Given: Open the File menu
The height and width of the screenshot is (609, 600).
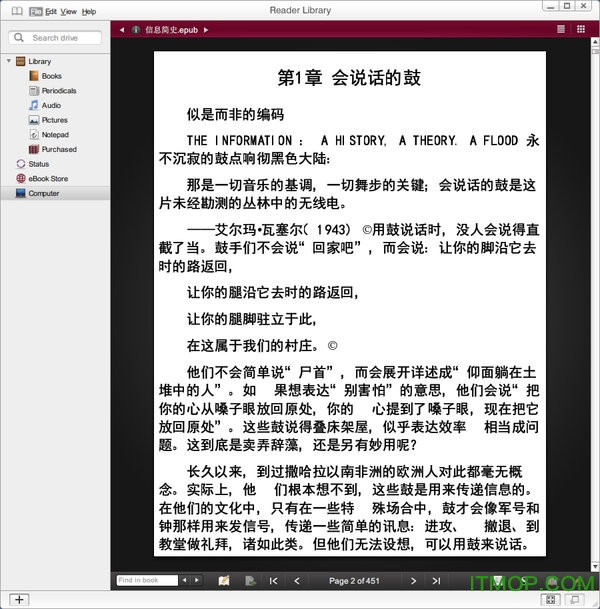Looking at the screenshot, I should tap(36, 12).
